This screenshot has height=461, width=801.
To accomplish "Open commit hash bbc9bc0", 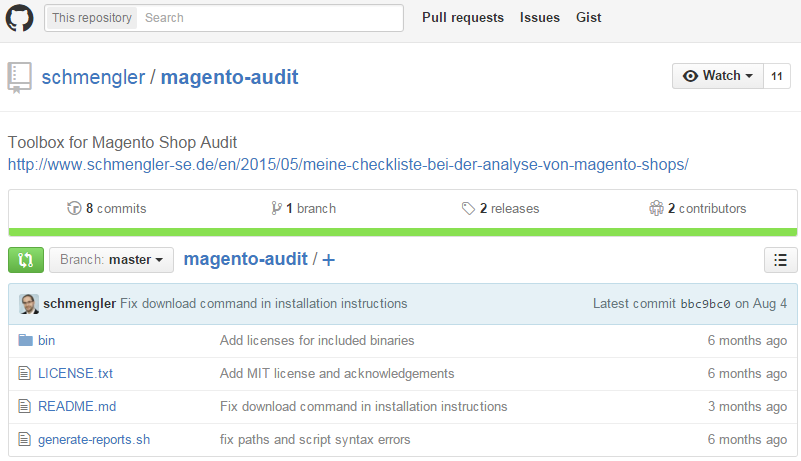I will 705,304.
